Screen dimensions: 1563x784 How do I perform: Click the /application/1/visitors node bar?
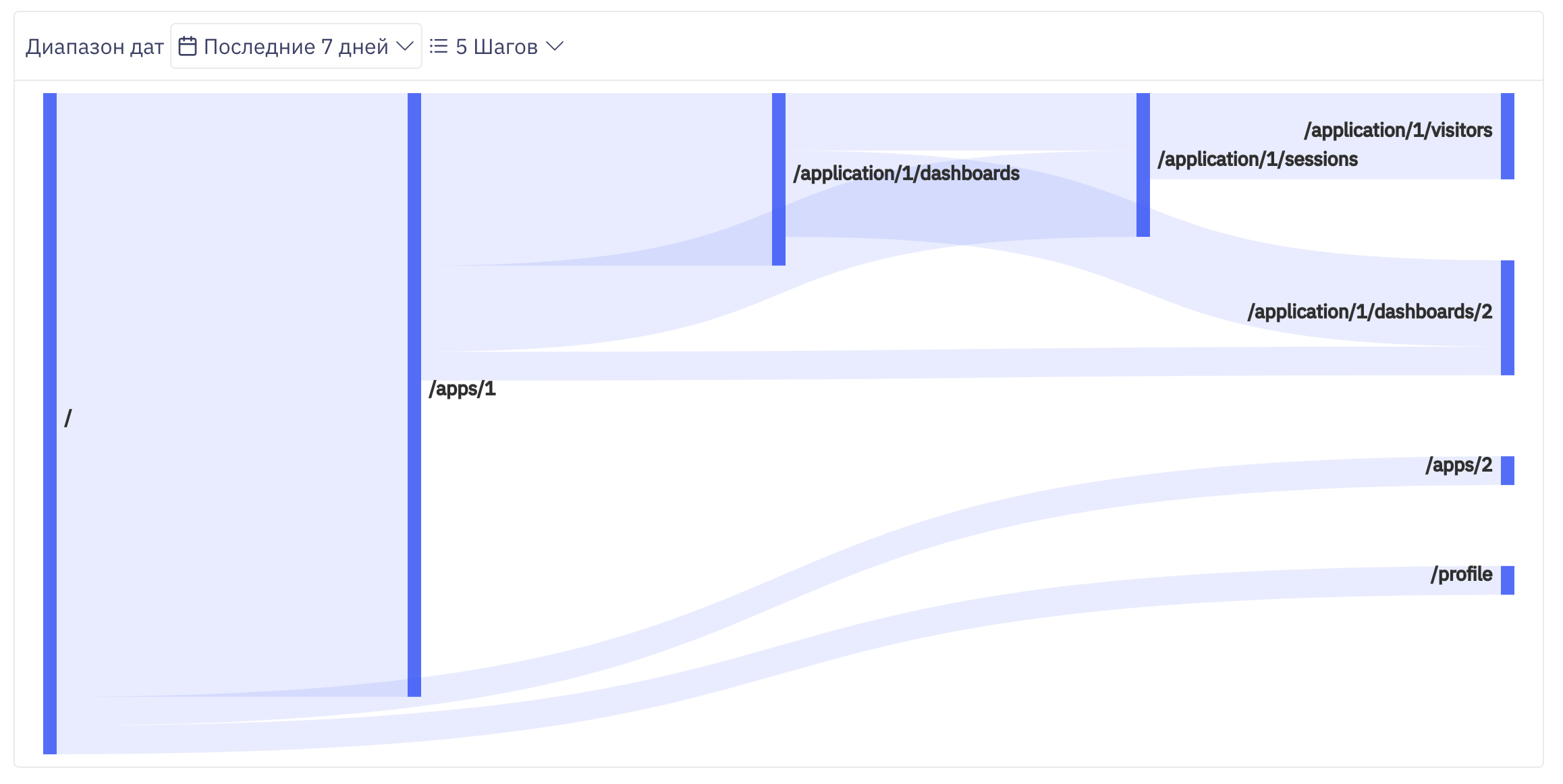(1507, 135)
